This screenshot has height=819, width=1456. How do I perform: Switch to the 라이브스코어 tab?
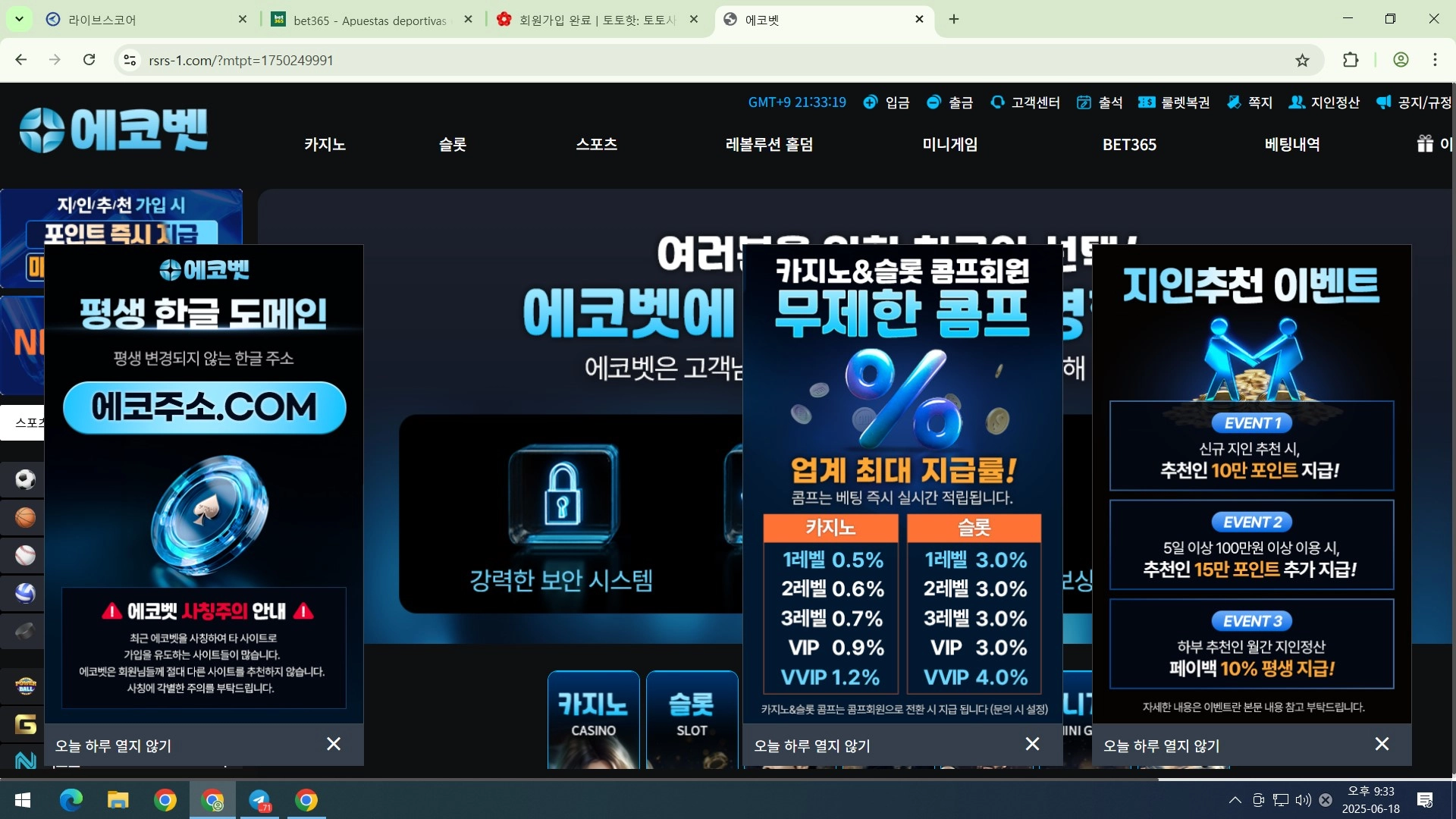pyautogui.click(x=144, y=20)
